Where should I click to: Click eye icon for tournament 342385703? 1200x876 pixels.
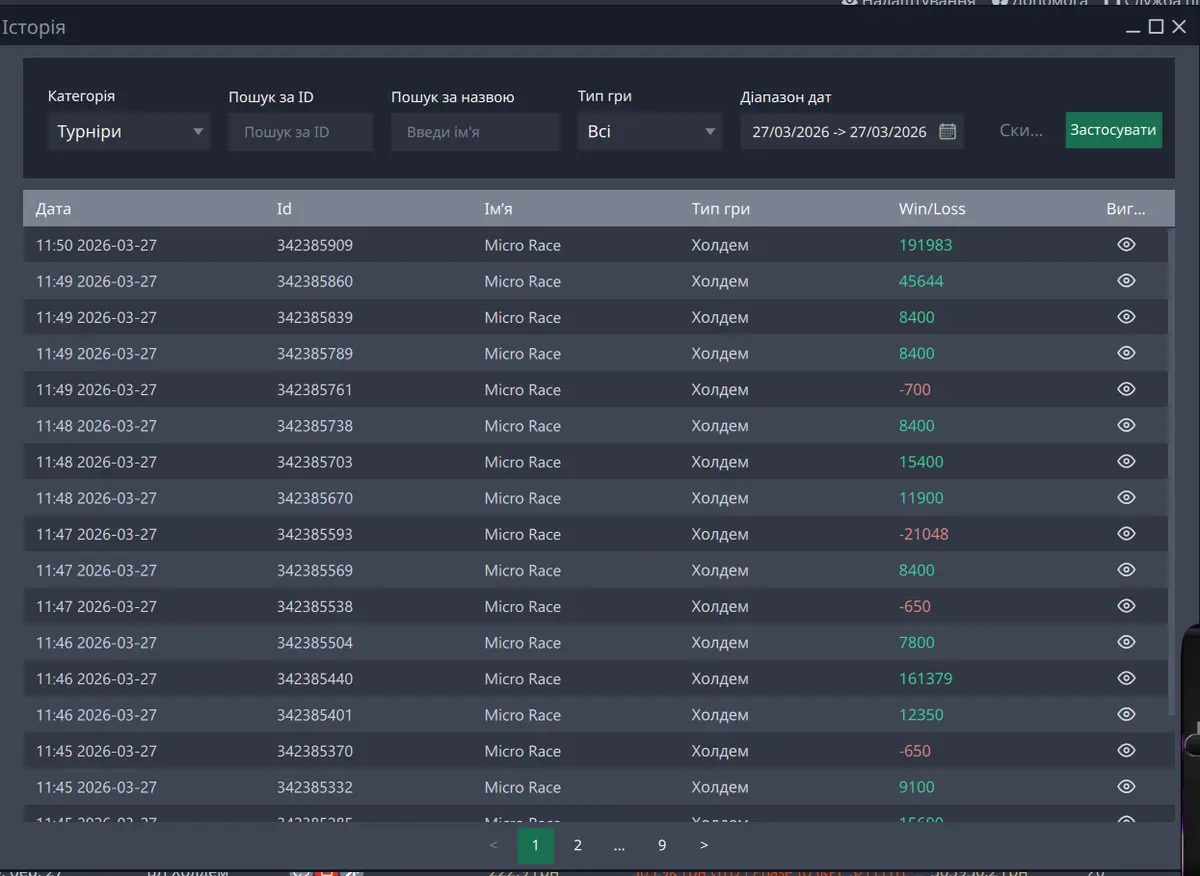coord(1126,462)
